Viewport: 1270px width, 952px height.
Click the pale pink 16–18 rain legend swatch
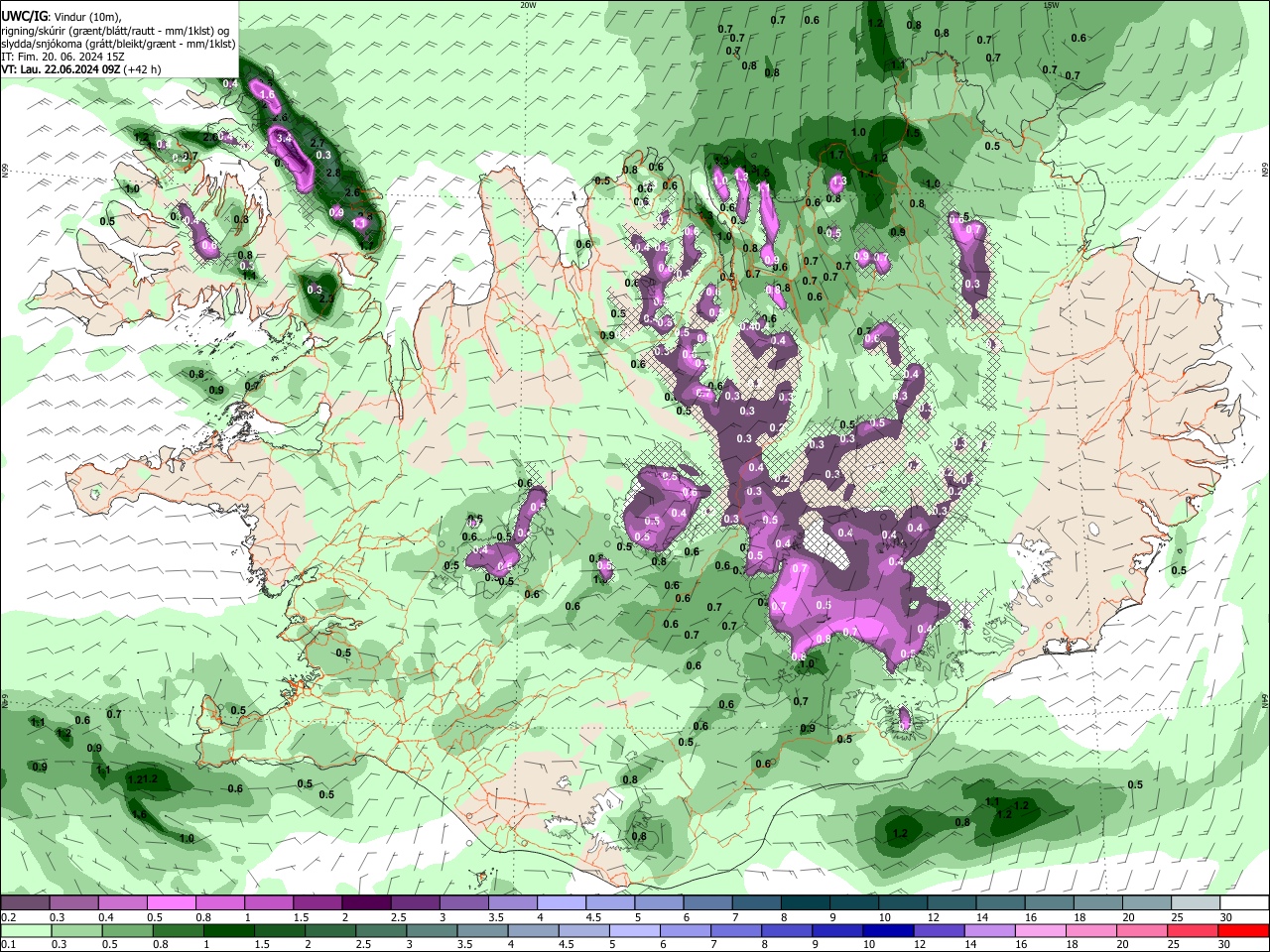coord(1040,930)
